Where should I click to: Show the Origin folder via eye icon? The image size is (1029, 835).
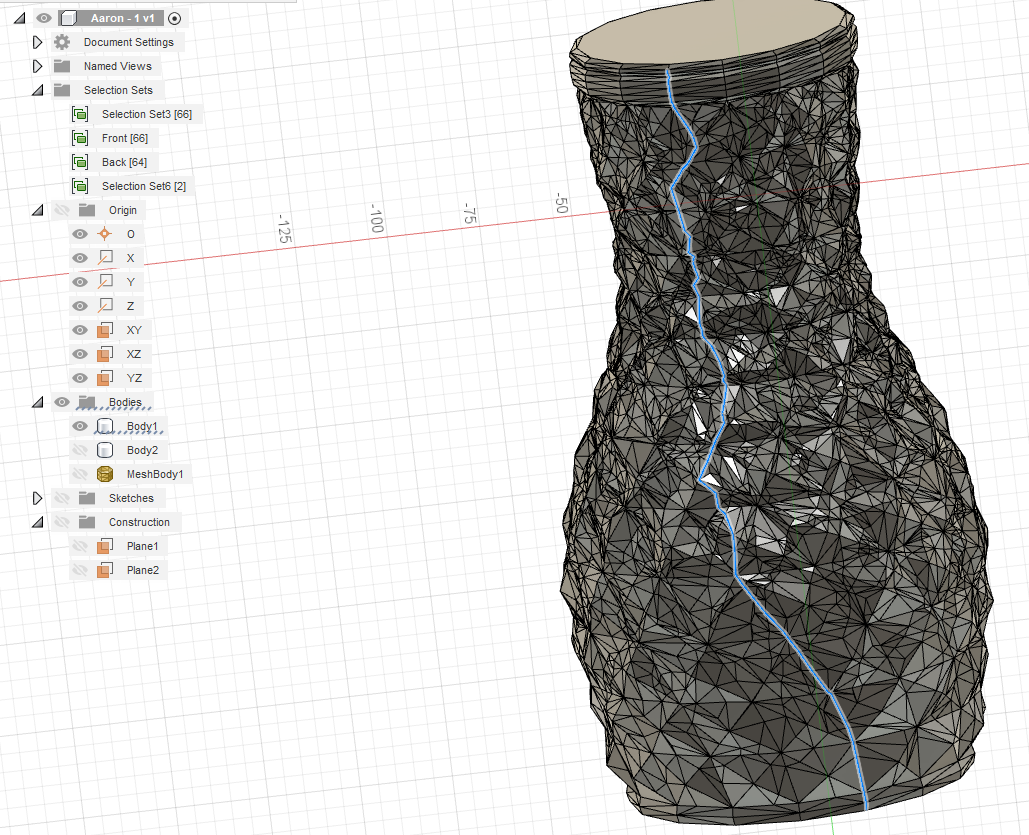(x=62, y=210)
